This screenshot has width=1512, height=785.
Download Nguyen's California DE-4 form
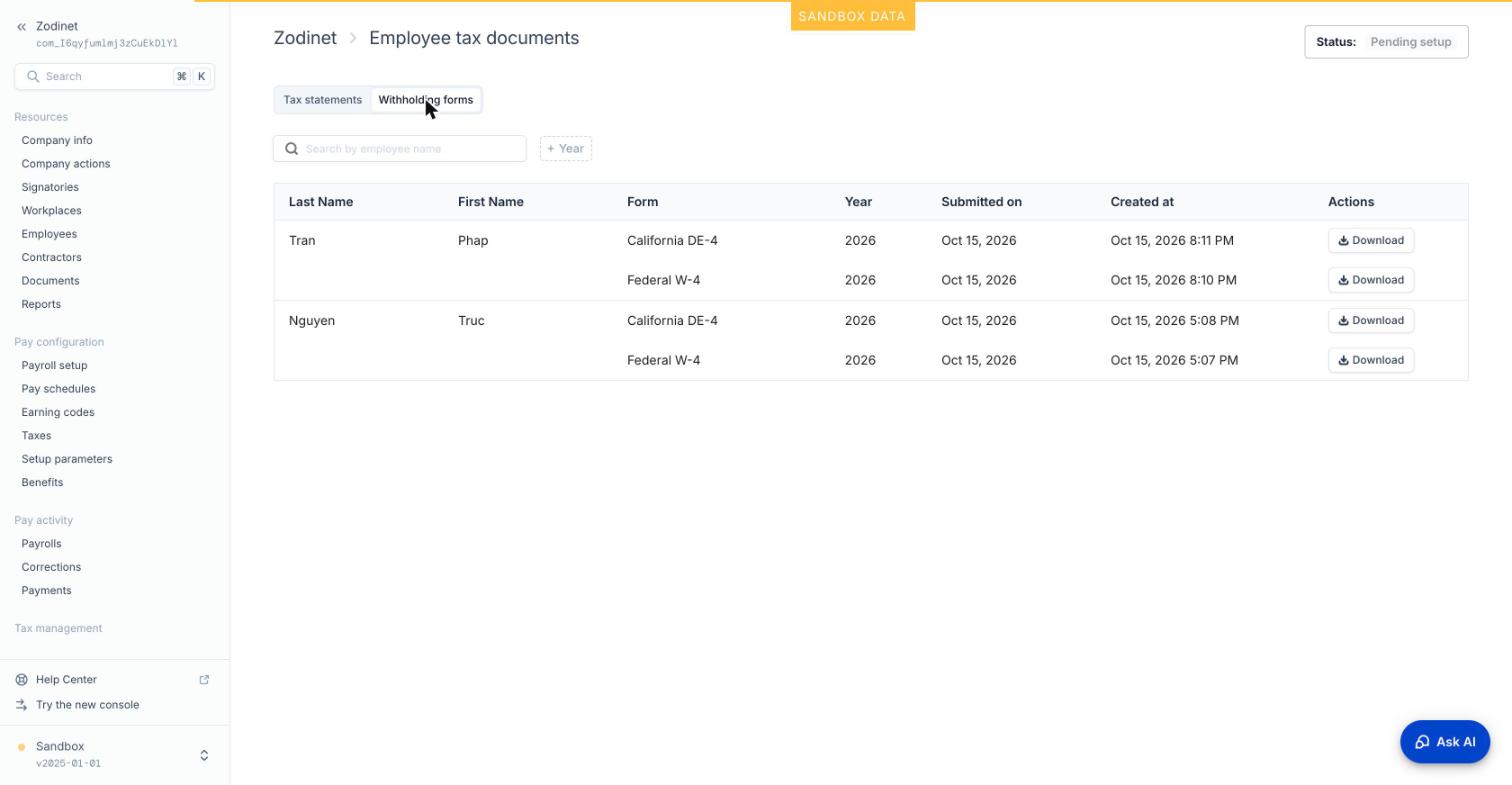click(1370, 321)
